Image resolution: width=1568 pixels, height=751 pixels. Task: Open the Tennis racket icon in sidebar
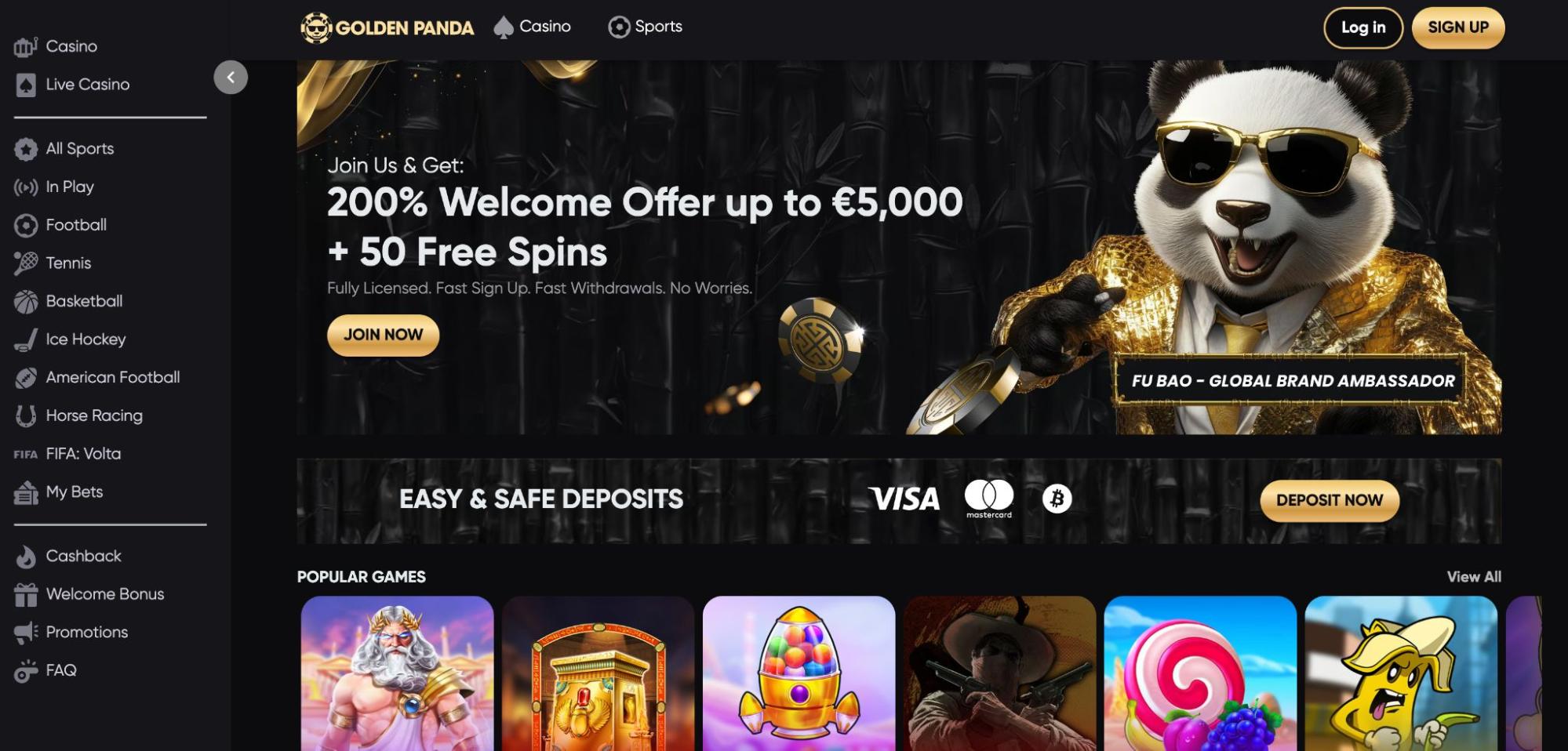[x=26, y=263]
